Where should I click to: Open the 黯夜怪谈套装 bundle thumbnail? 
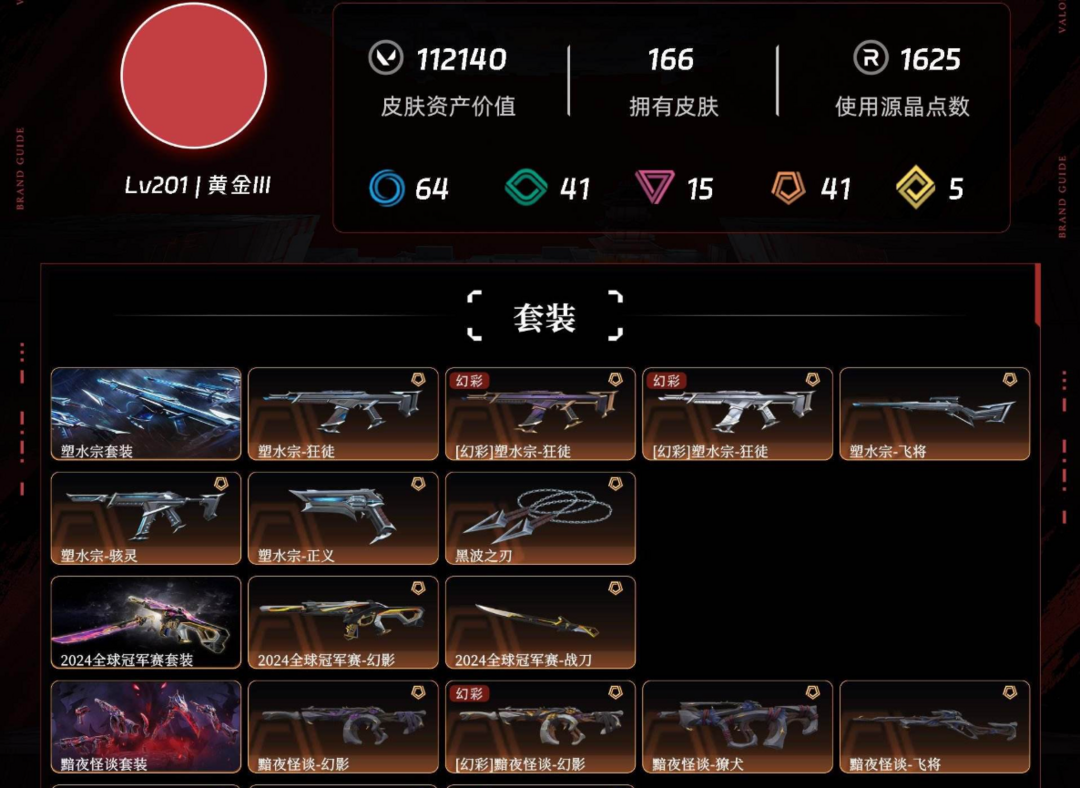tap(146, 727)
